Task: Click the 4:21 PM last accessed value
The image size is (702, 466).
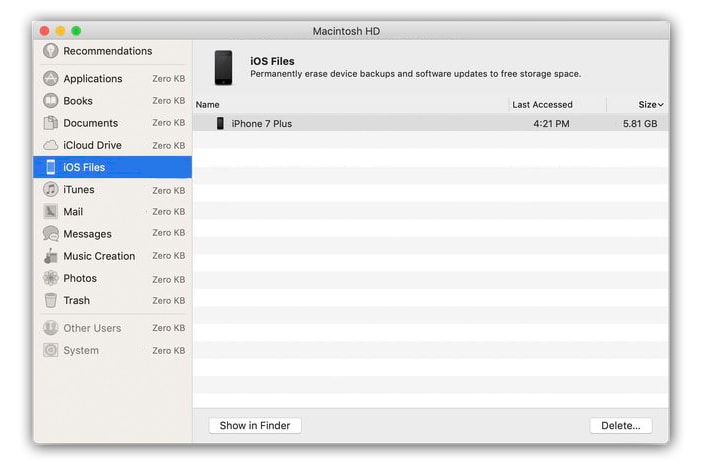Action: (551, 124)
